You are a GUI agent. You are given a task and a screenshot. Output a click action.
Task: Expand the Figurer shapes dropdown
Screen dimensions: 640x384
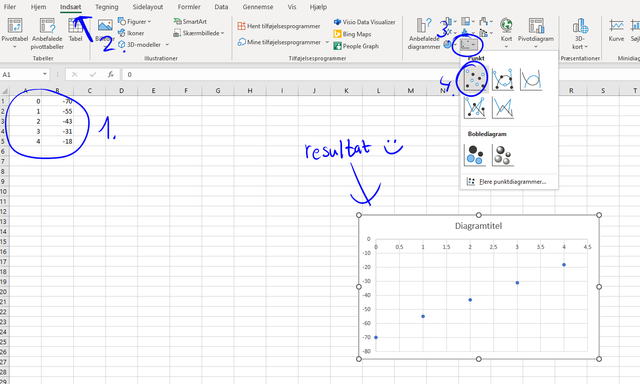(149, 22)
